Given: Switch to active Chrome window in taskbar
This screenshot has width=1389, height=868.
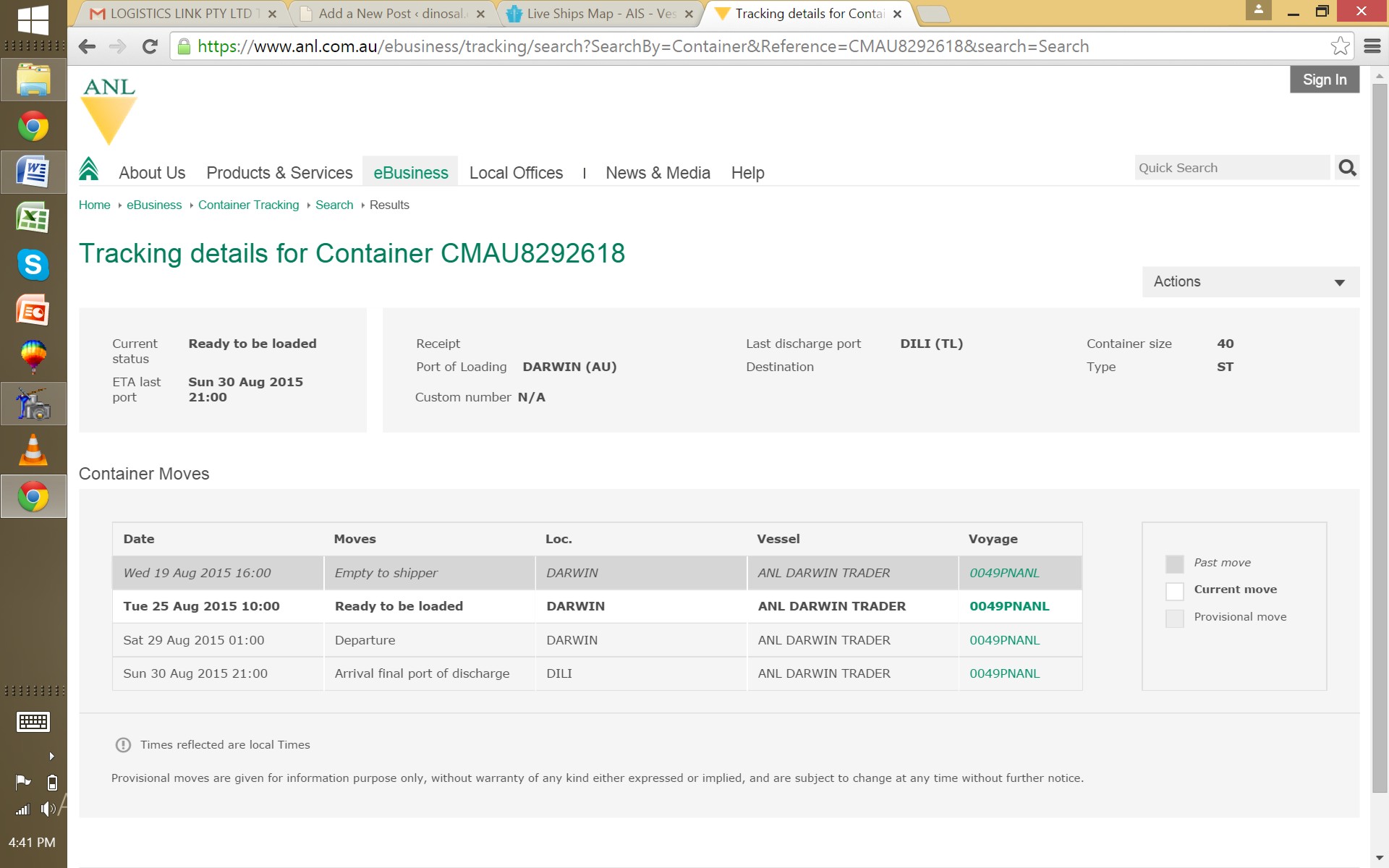Looking at the screenshot, I should pos(33,496).
